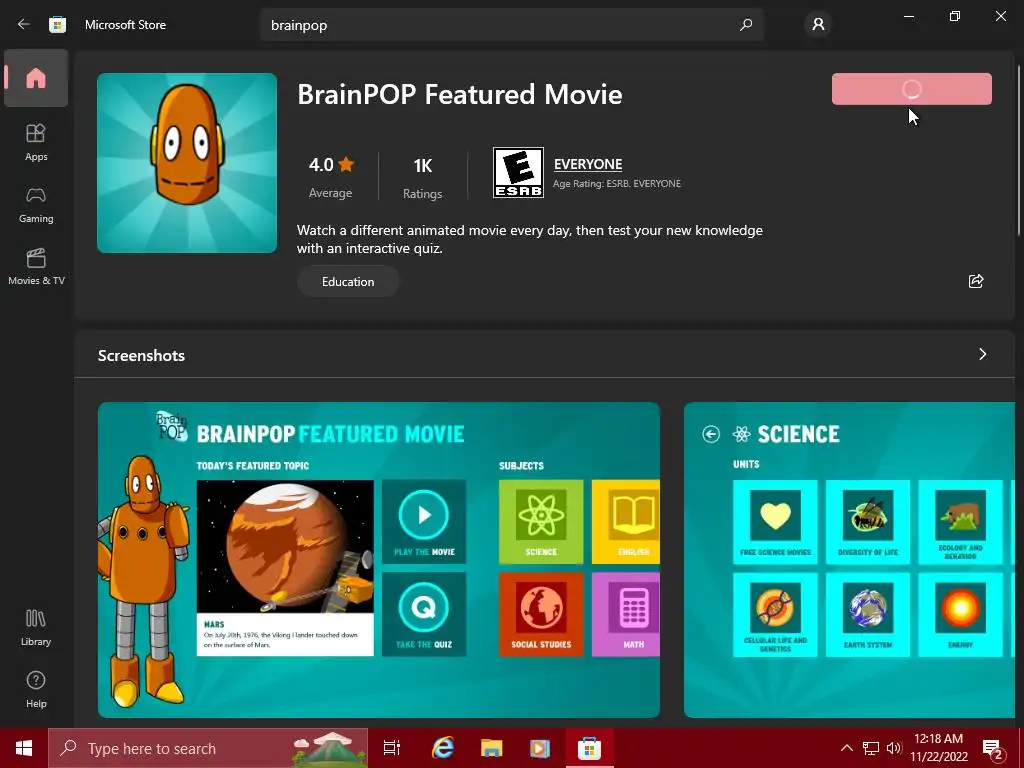Click the search magnifier icon

[746, 25]
